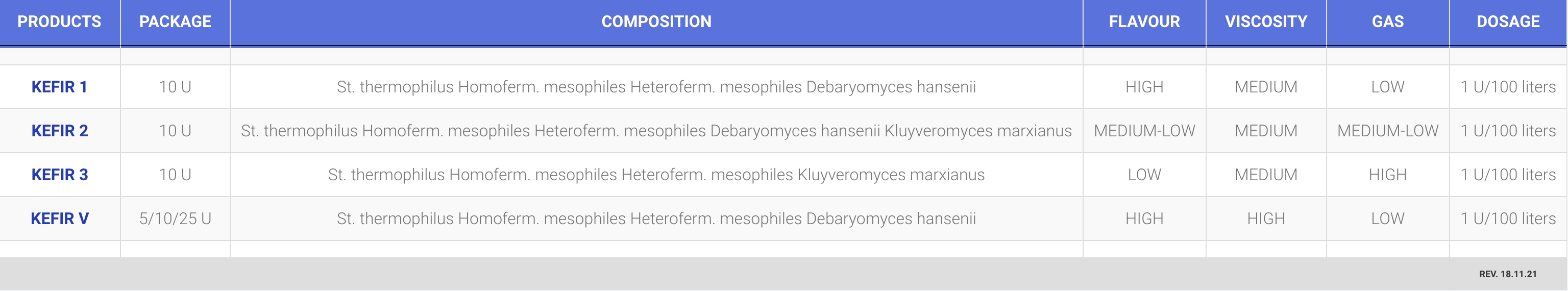The width and height of the screenshot is (1568, 291).
Task: Click the PRODUCTS column header
Action: click(x=60, y=22)
